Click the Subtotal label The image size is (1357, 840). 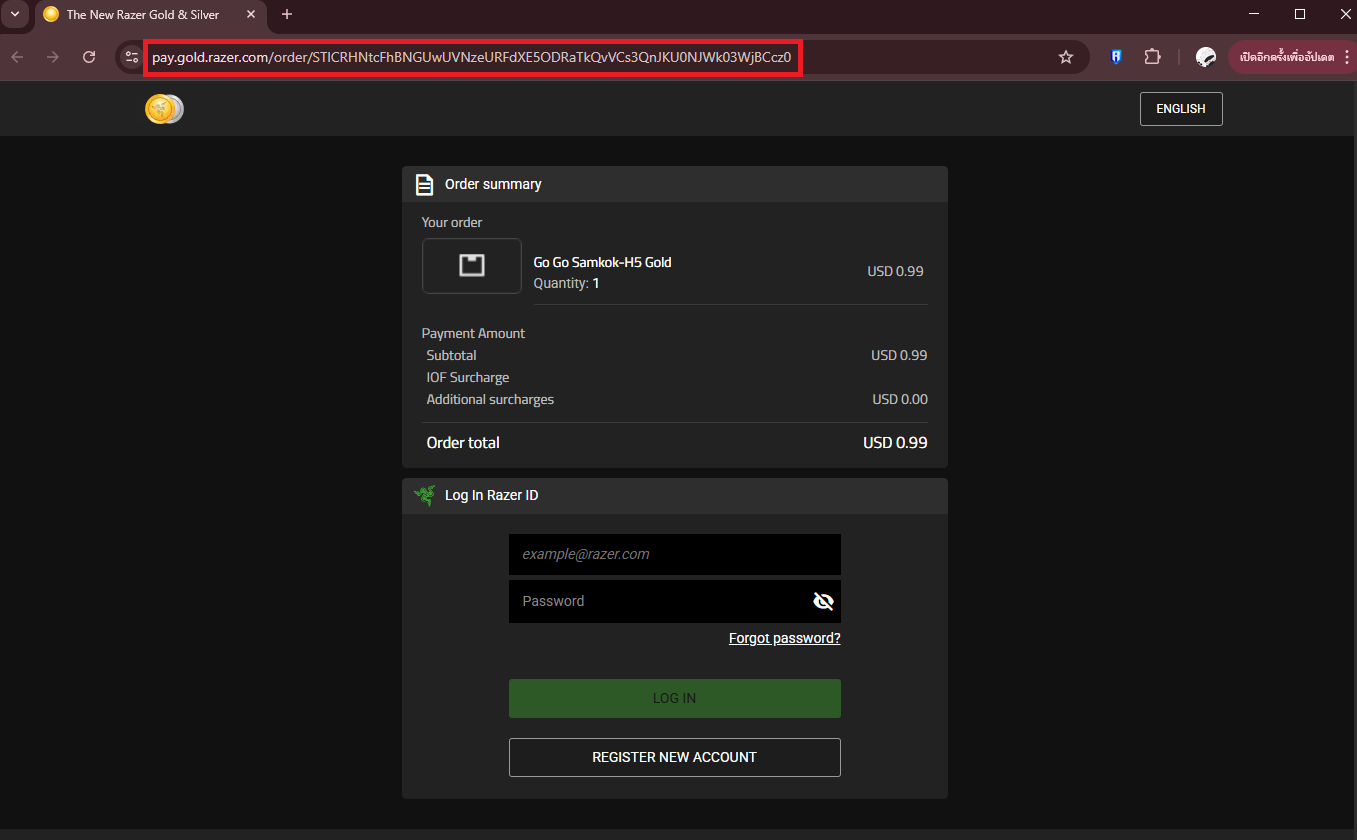(x=451, y=355)
